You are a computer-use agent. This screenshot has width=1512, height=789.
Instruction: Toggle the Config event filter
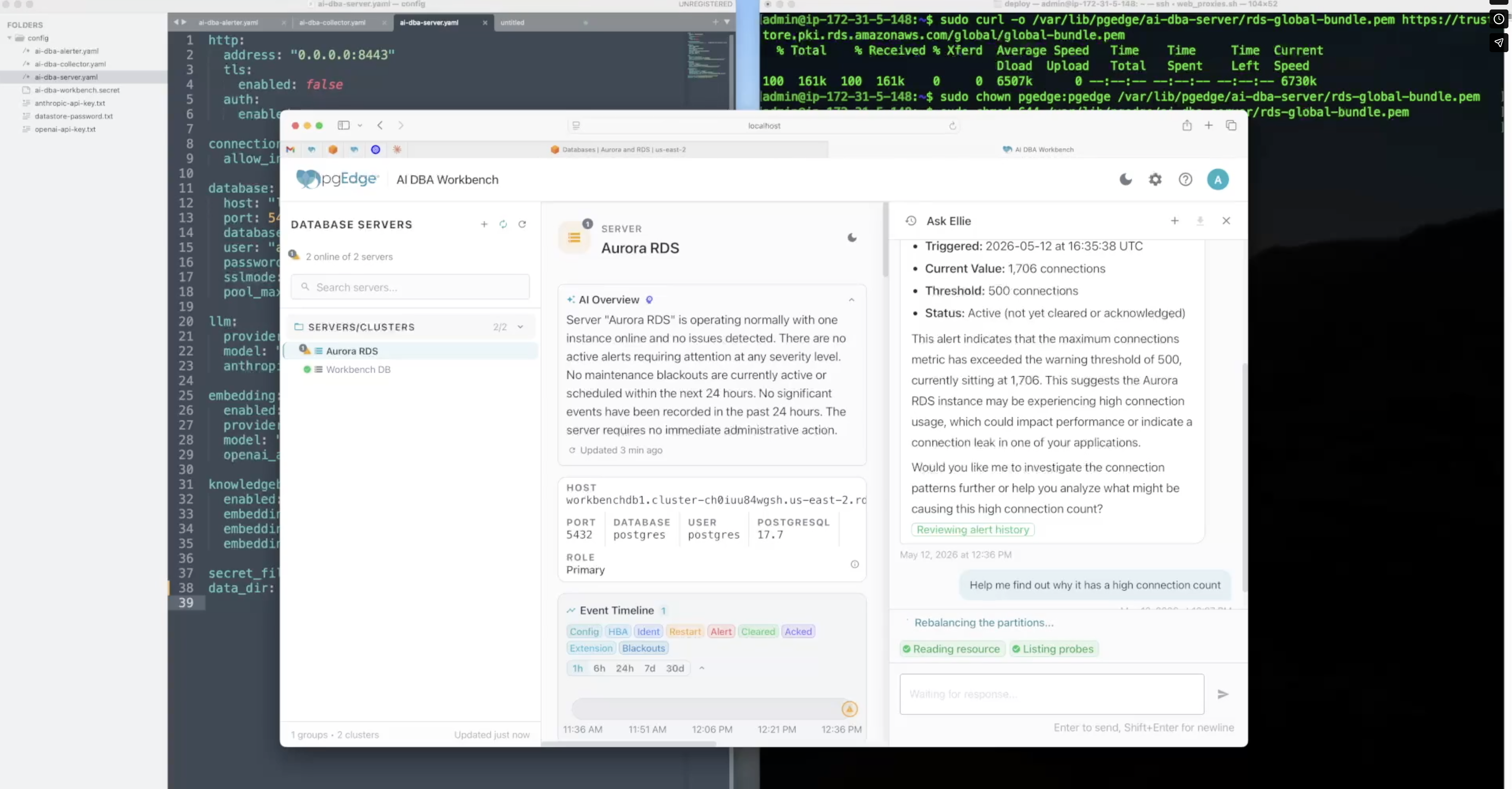tap(584, 631)
